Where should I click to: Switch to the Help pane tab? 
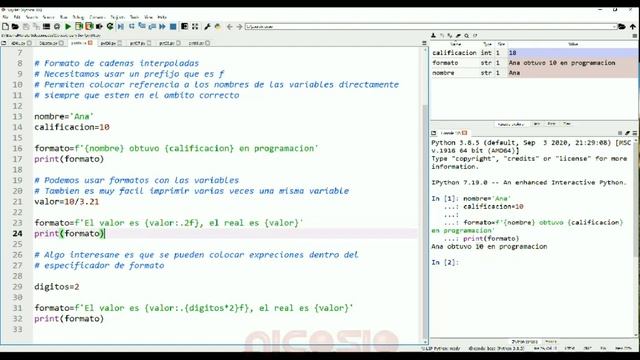coord(537,124)
